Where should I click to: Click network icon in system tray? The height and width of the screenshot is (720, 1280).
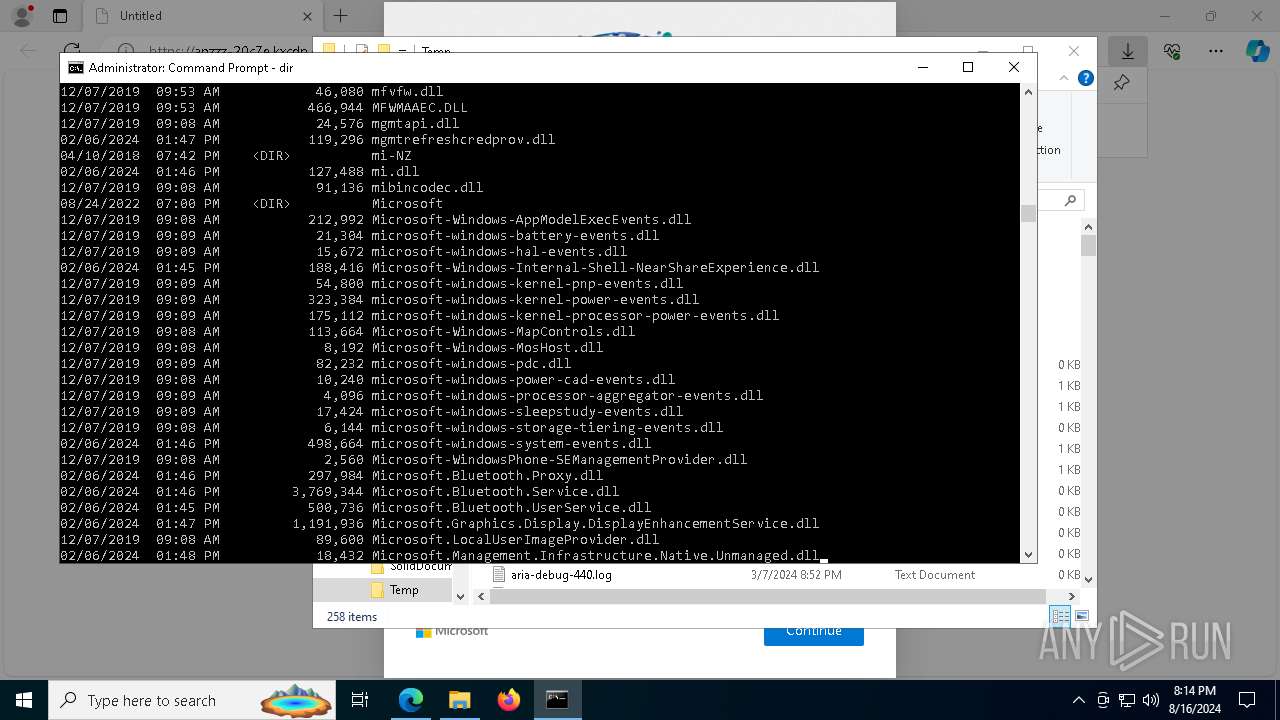1127,700
